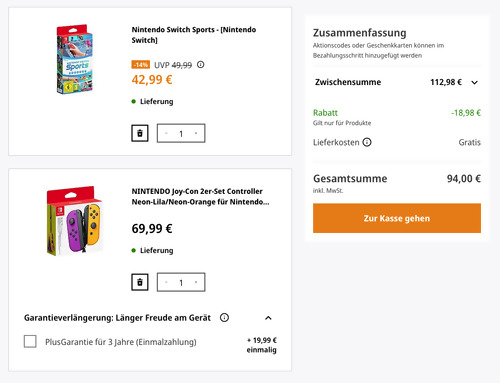Open NINTENDO Joy-Con 2er-Set product title
This screenshot has height=383, width=500.
pyautogui.click(x=200, y=197)
